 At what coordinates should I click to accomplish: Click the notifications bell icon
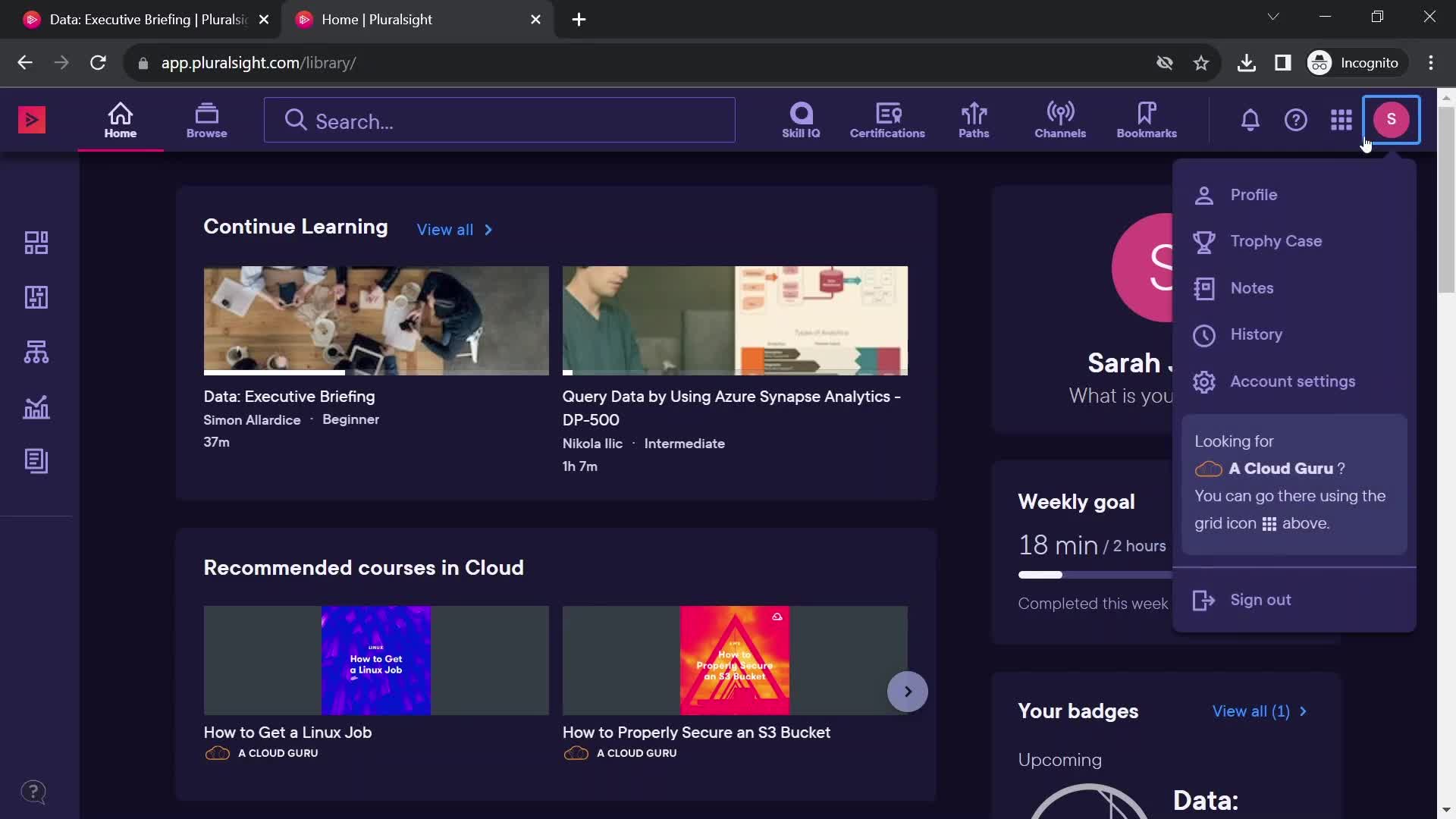1250,120
